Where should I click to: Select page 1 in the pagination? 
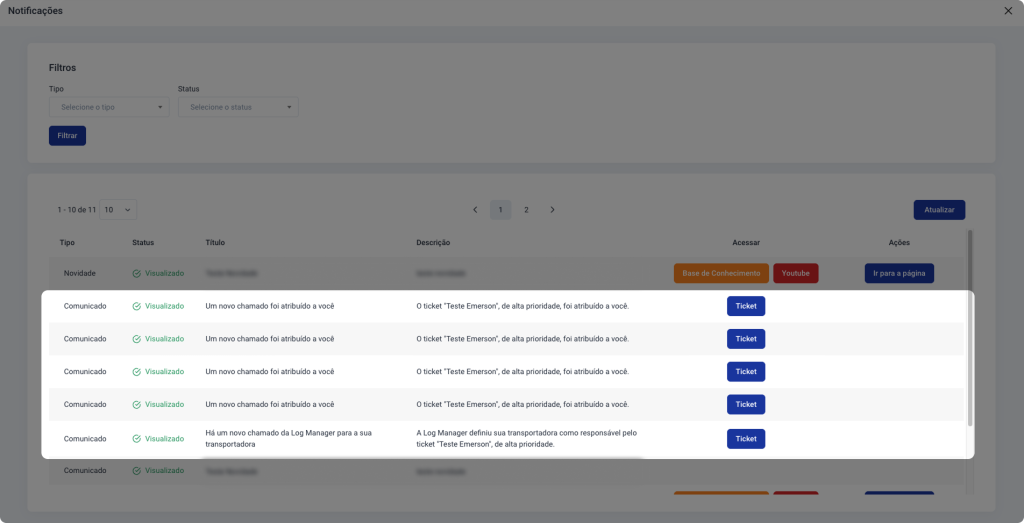click(501, 210)
